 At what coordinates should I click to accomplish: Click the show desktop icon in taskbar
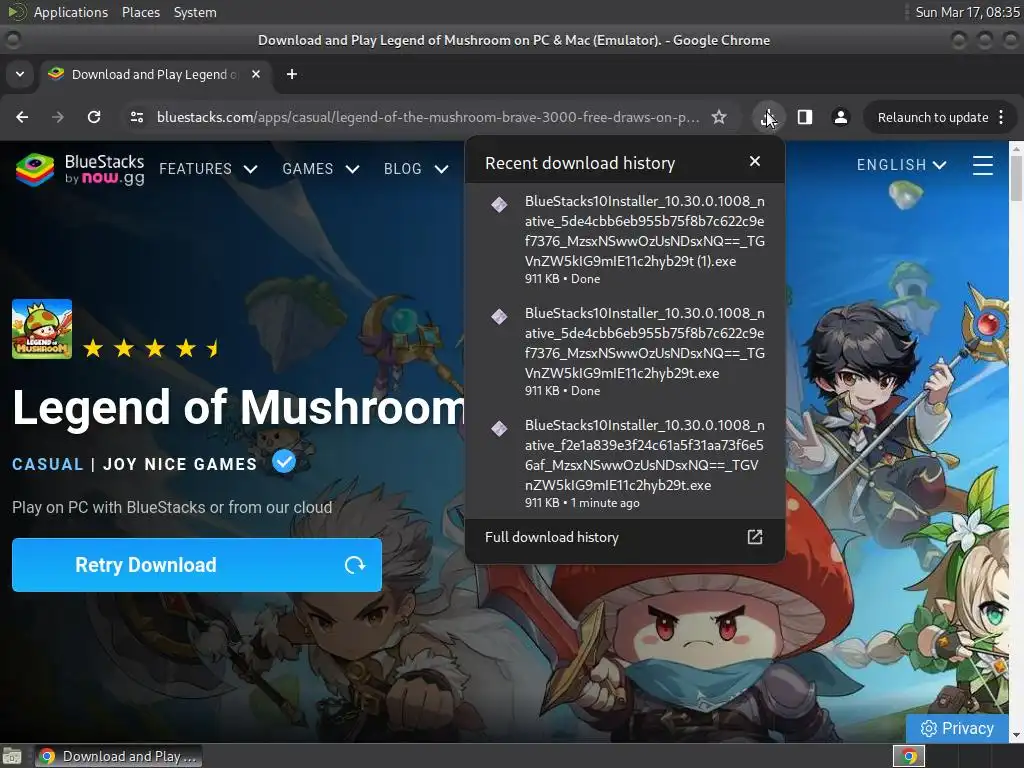pos(12,756)
